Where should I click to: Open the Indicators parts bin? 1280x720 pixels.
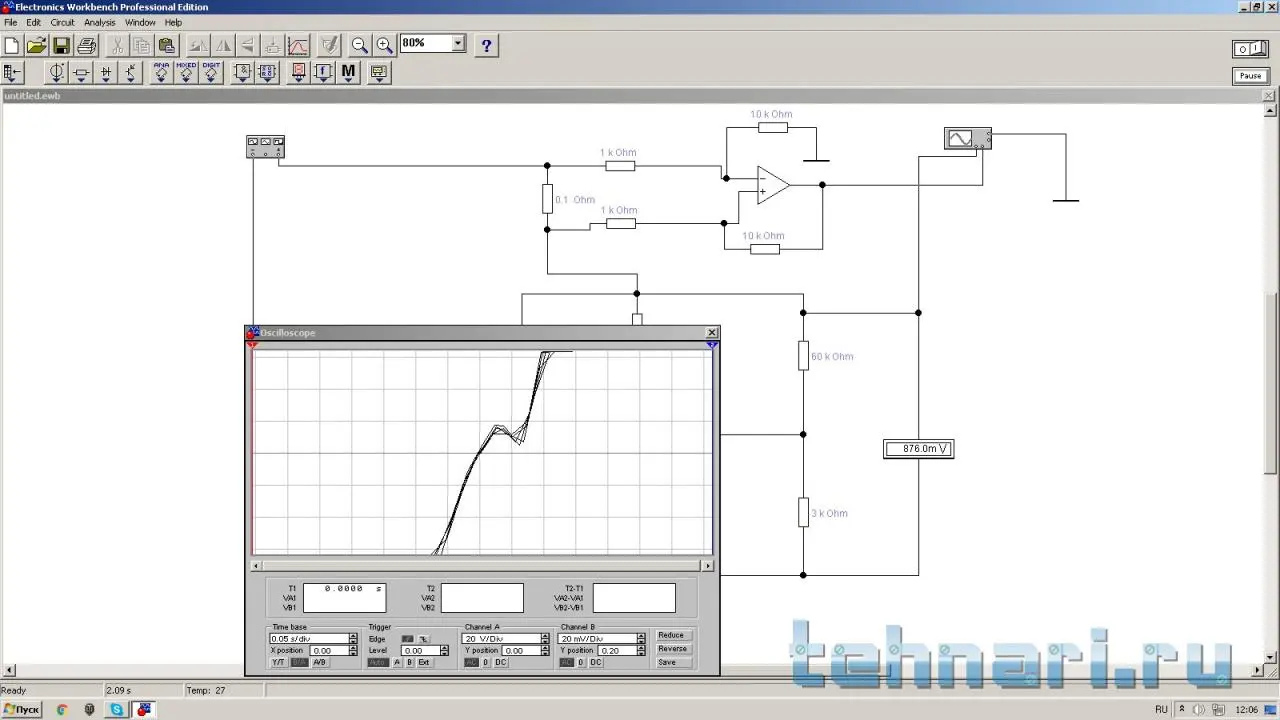pyautogui.click(x=298, y=72)
